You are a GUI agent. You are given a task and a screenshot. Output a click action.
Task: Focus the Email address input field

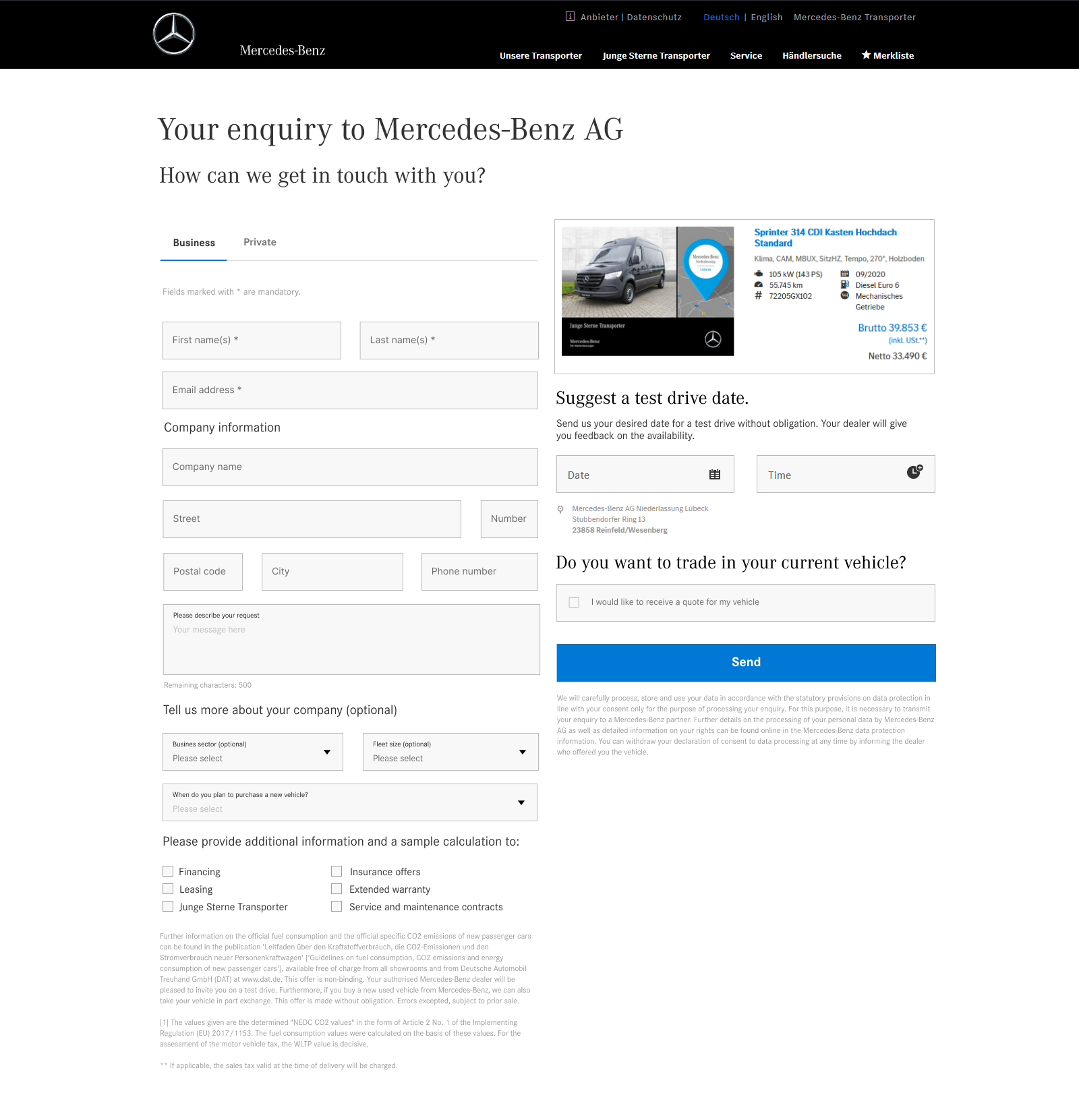coord(350,390)
